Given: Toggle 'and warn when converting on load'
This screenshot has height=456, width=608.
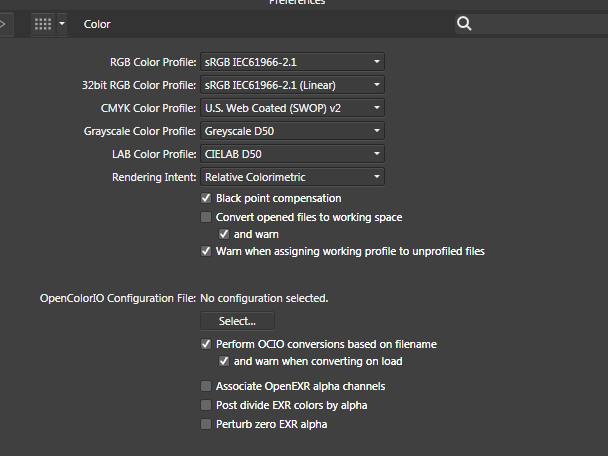Looking at the screenshot, I should coord(224,361).
